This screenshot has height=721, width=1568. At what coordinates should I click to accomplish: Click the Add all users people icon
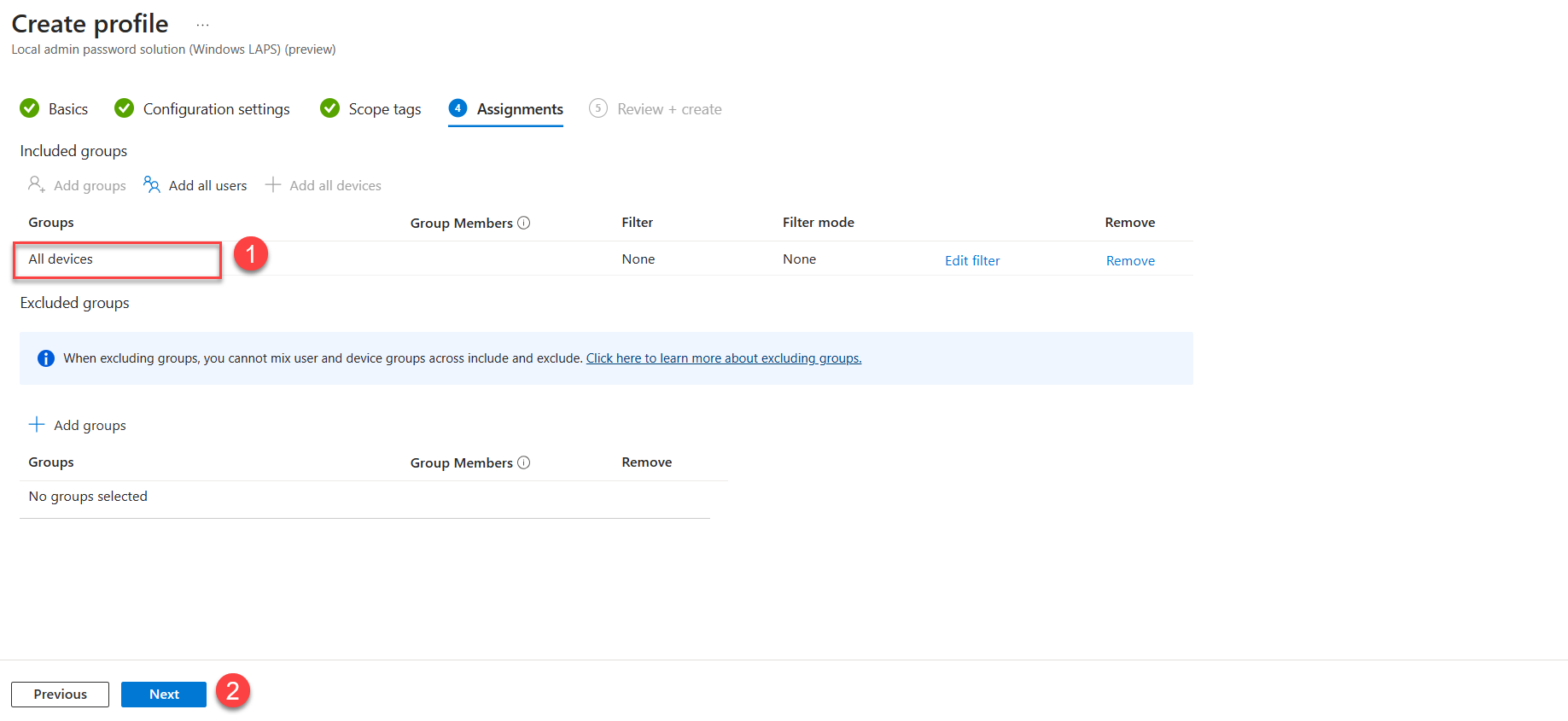tap(152, 184)
